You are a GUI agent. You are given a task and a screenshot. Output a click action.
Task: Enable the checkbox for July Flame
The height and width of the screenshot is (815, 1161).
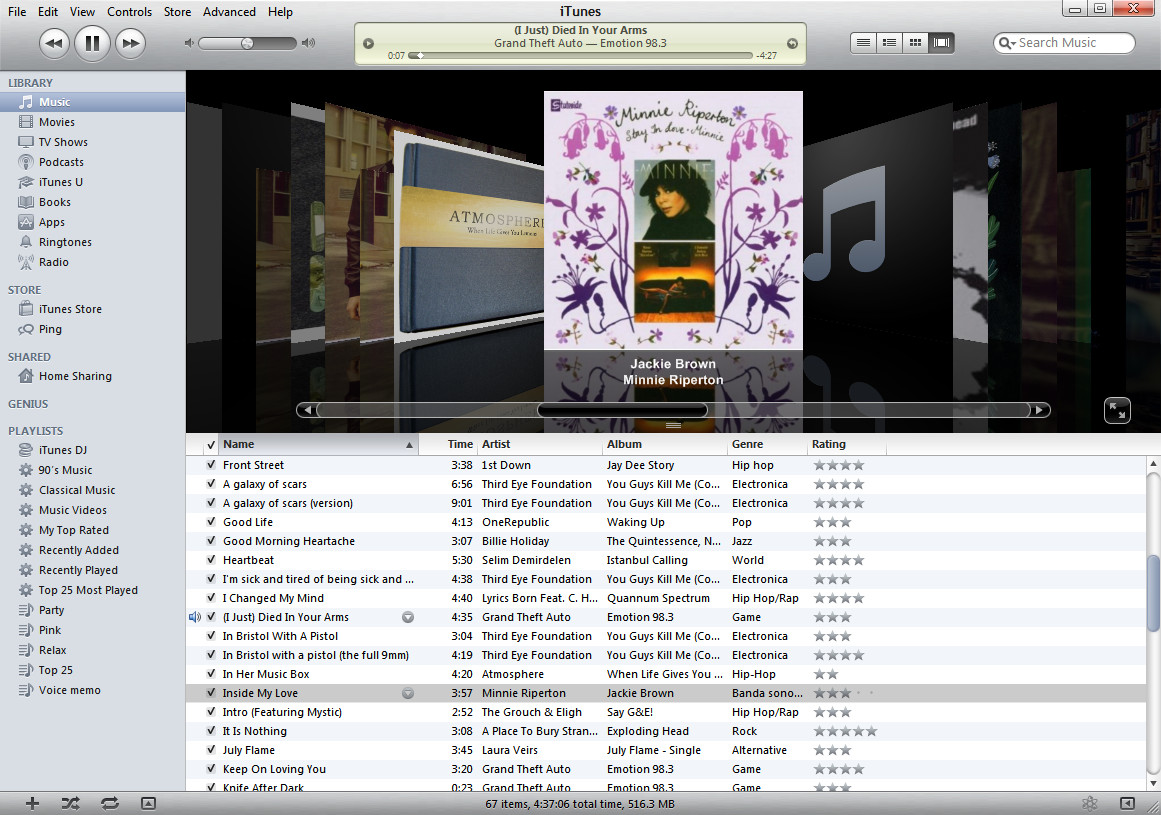(213, 750)
